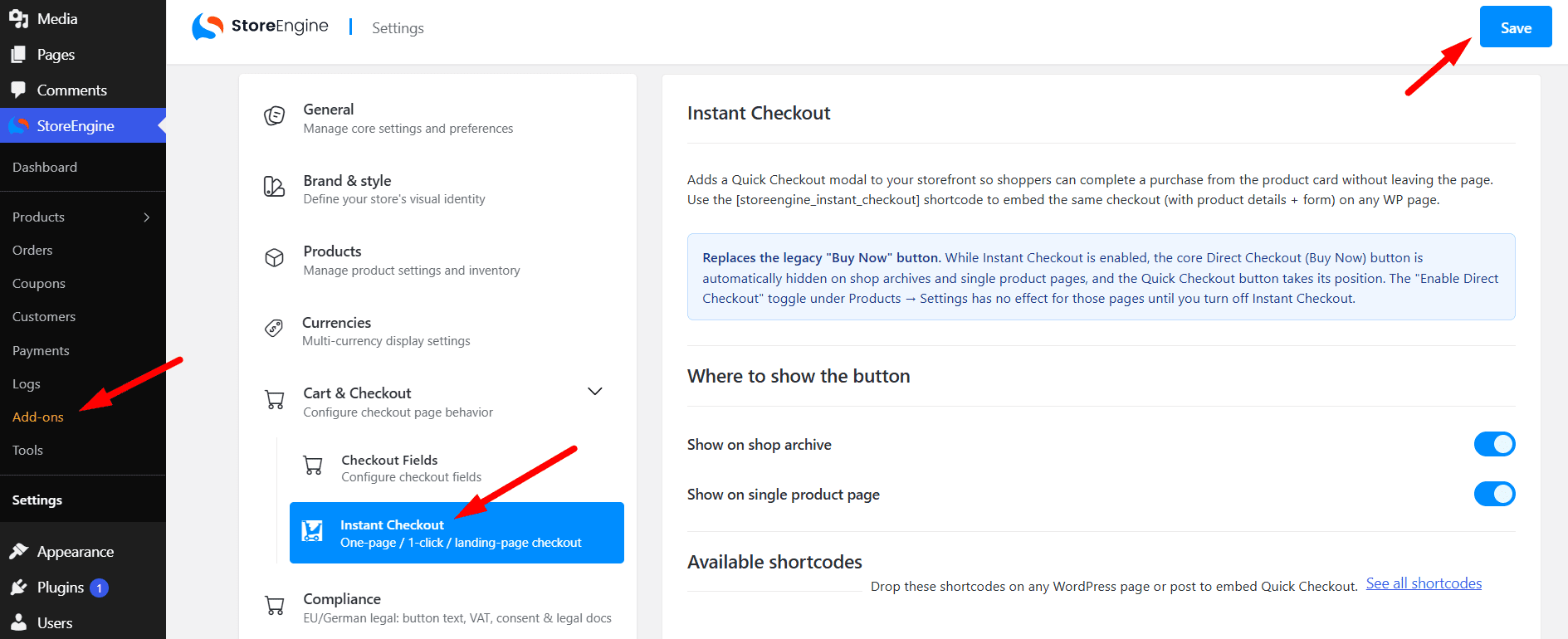Open Compliance settings section

coord(437,607)
